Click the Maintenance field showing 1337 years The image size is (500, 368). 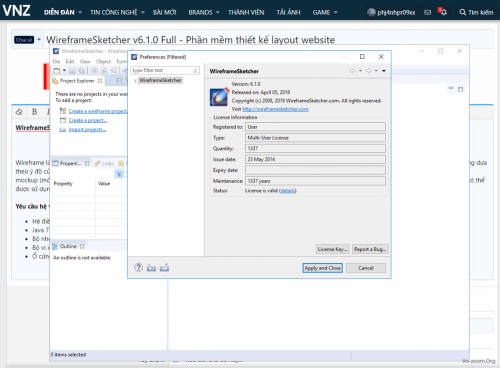315,181
